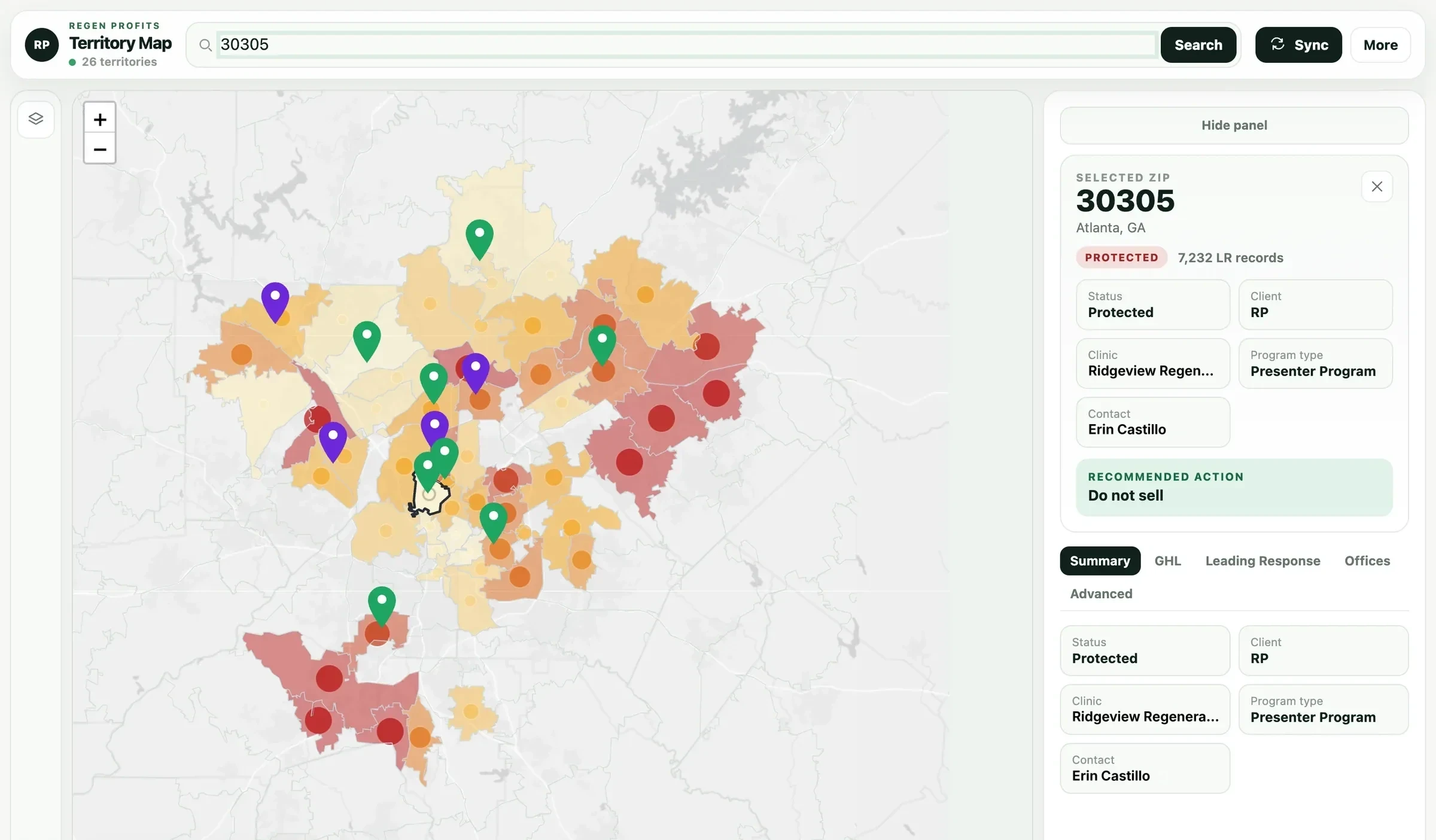
Task: Click the large red circle at far southwest
Action: 318,720
